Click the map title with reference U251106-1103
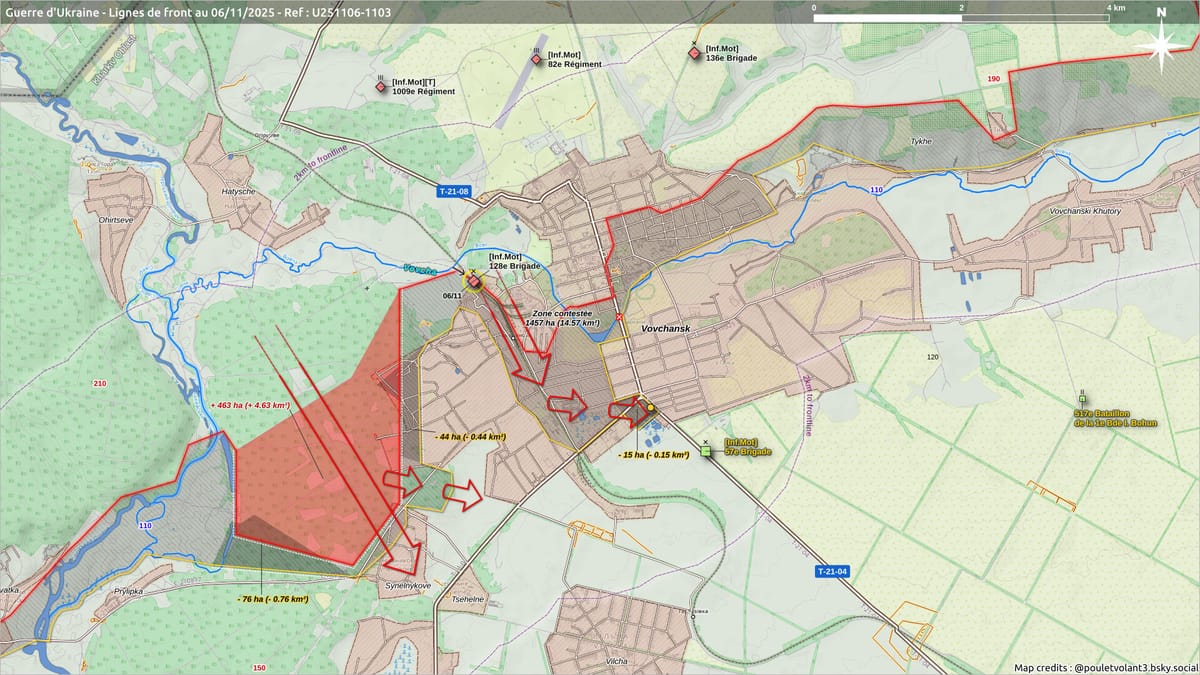This screenshot has height=675, width=1200. coord(198,12)
